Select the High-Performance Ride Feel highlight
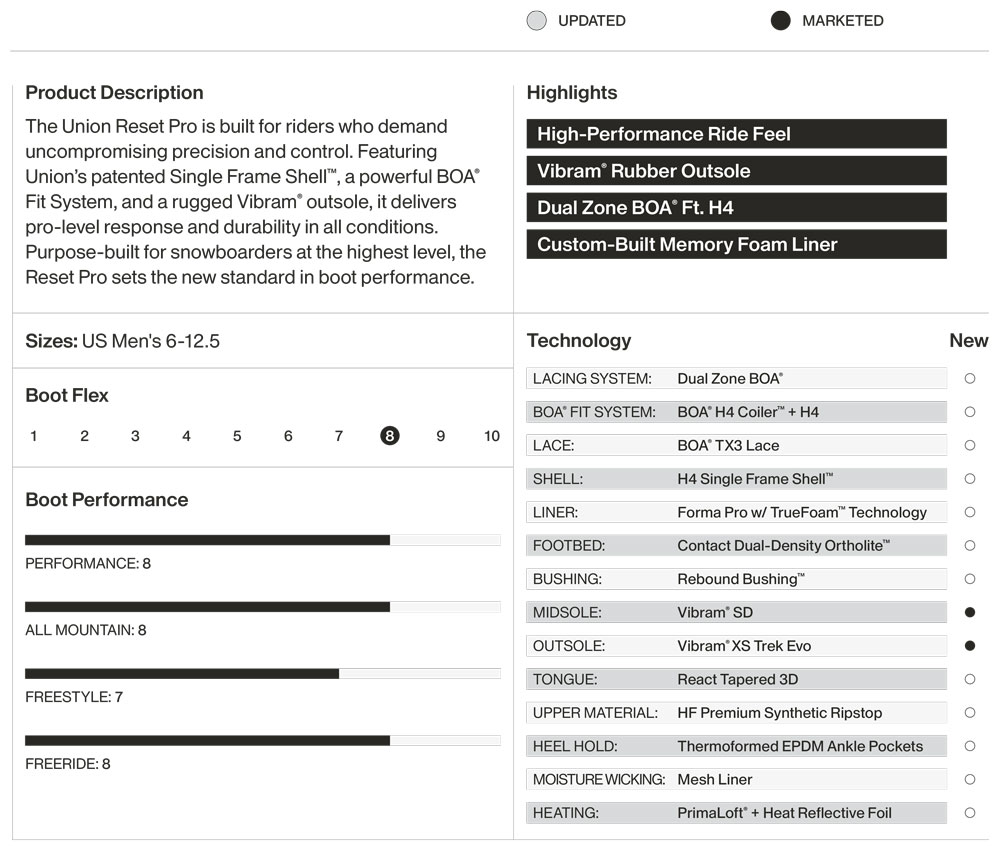1000x850 pixels. tap(736, 134)
